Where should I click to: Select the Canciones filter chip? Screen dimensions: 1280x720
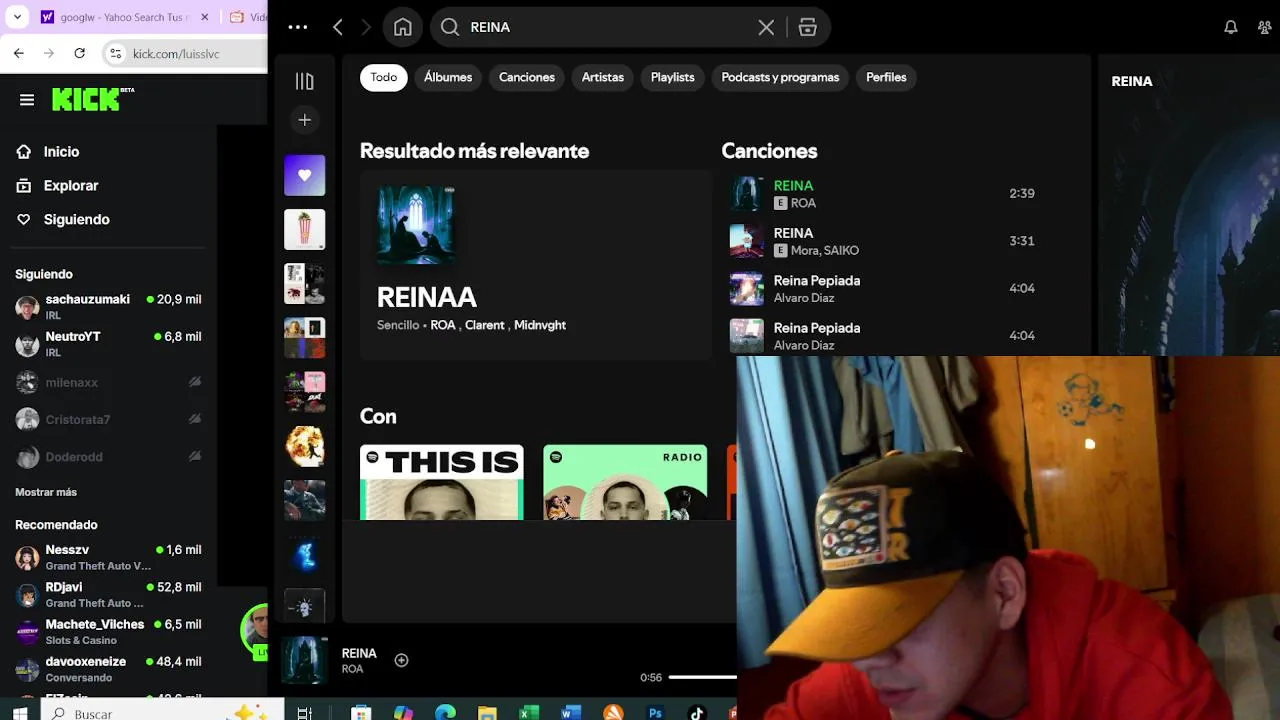(527, 77)
